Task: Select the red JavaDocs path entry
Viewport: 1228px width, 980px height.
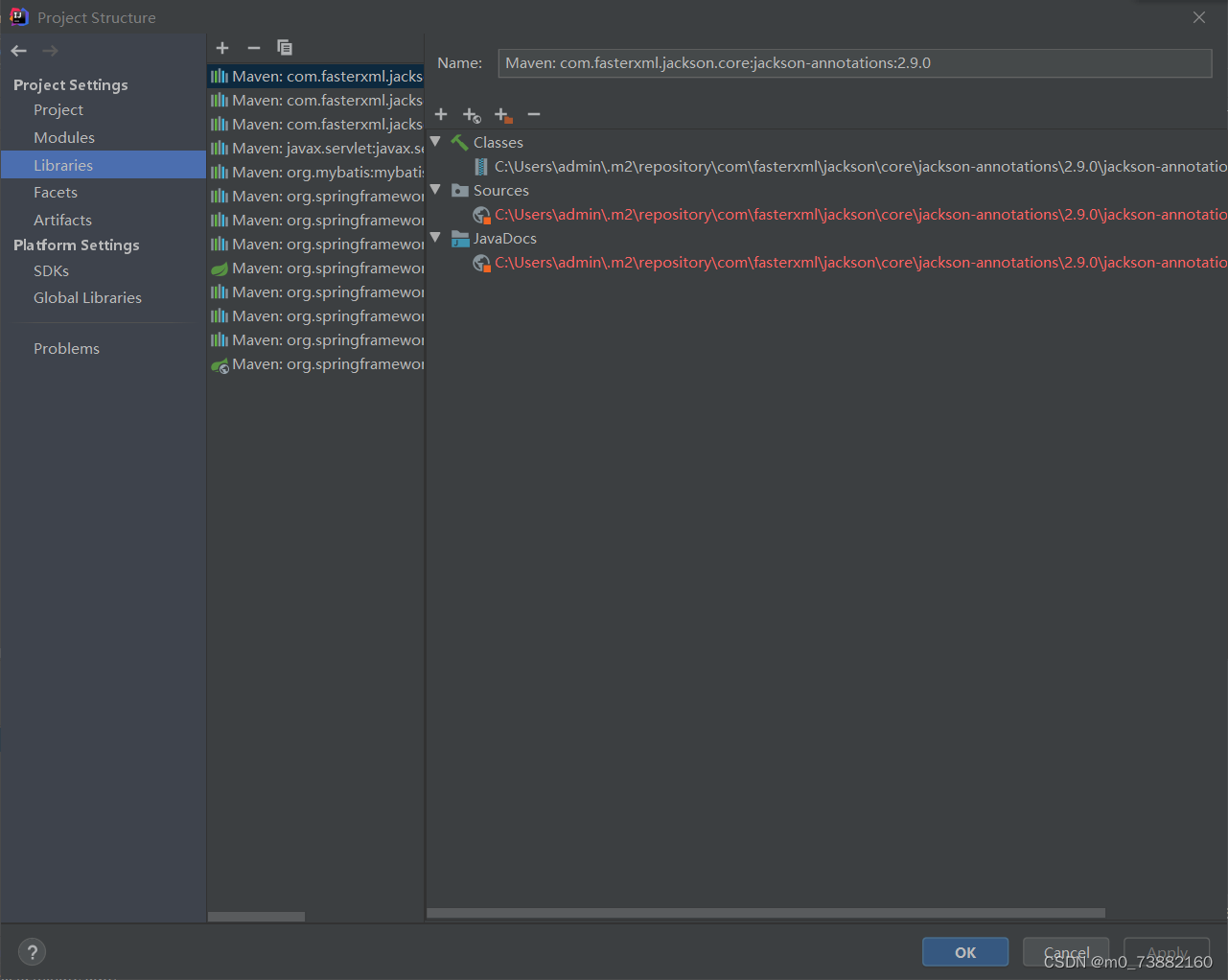Action: click(x=860, y=263)
